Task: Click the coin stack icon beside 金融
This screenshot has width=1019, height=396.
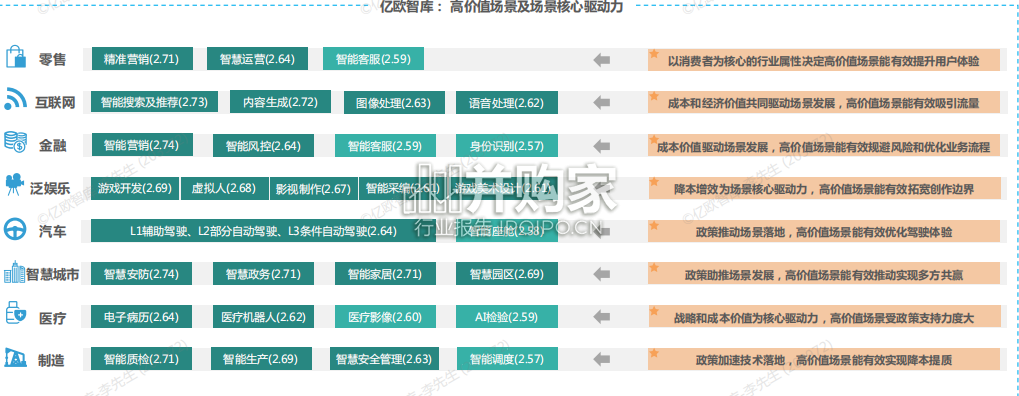Action: click(x=15, y=142)
